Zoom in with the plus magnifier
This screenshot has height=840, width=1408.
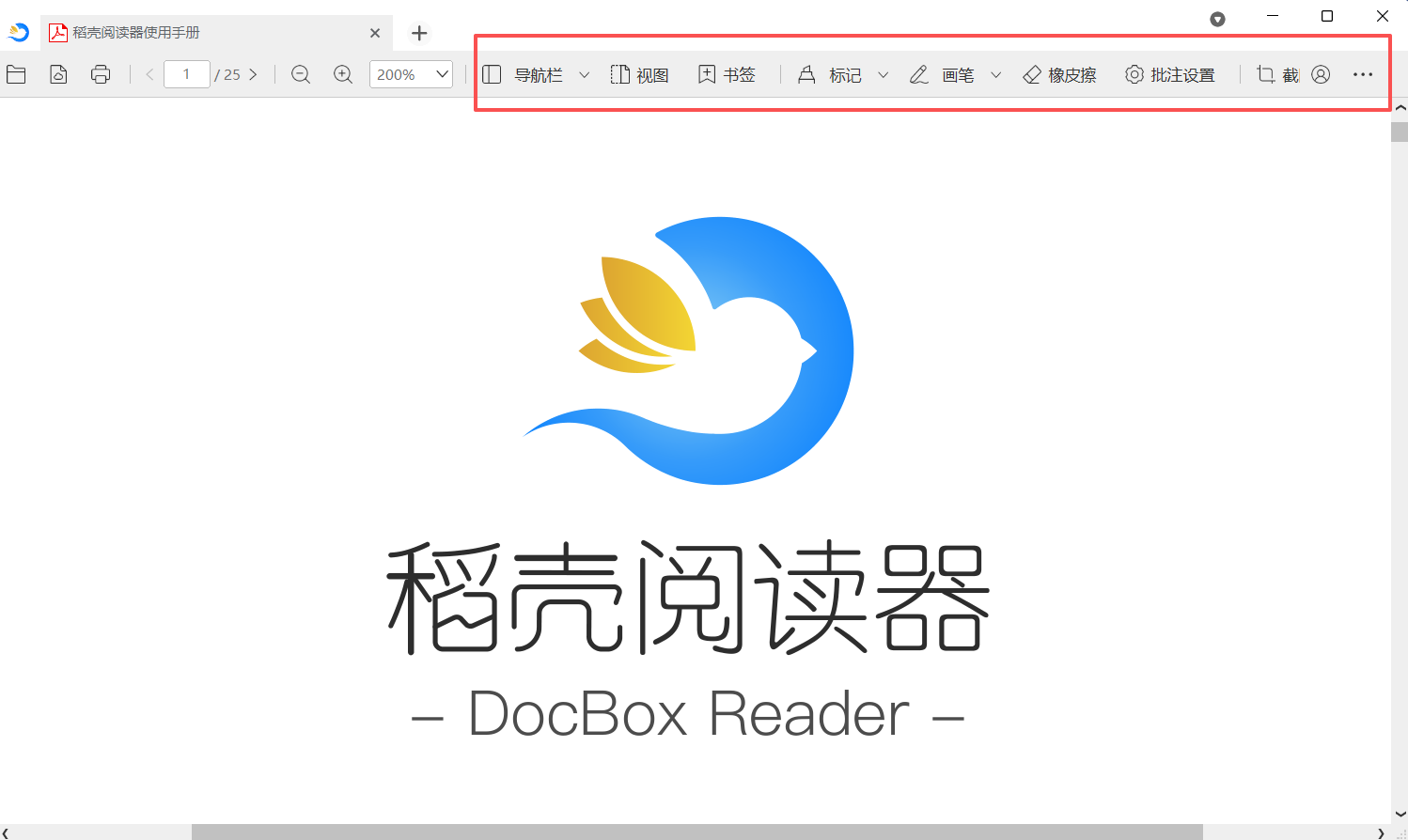[343, 74]
